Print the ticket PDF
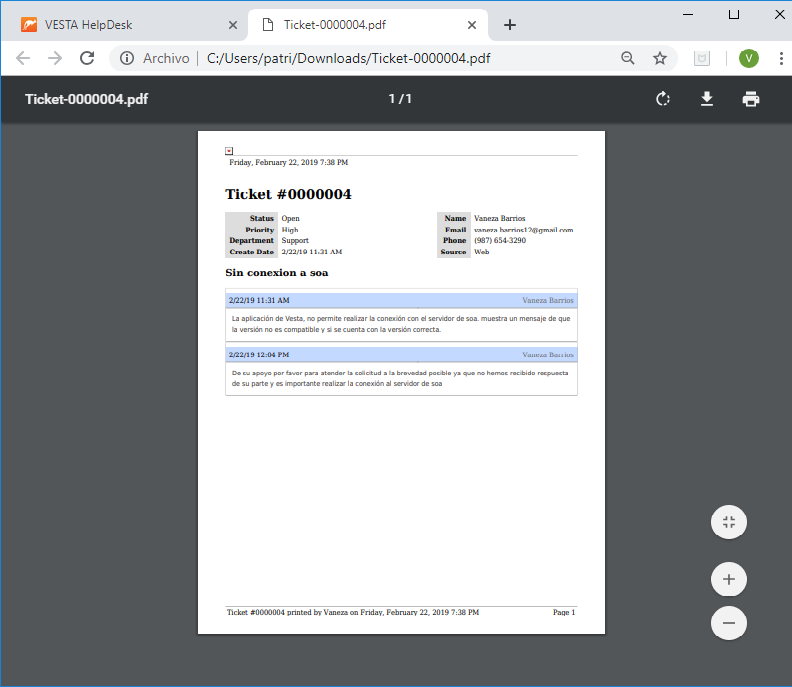The image size is (792, 687). pos(750,99)
